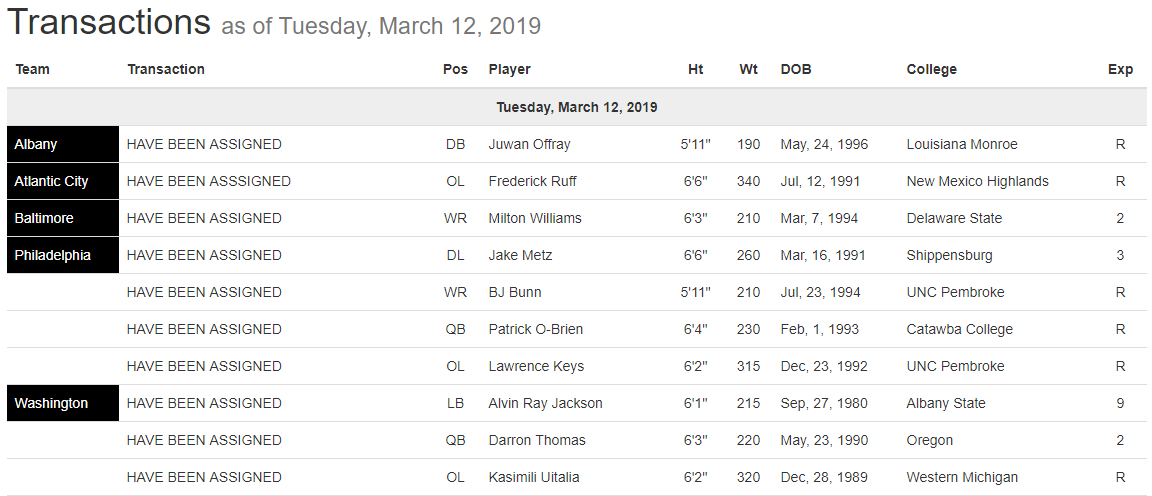Screen dimensions: 1152x496
Task: Click the DOB column header
Action: click(796, 69)
